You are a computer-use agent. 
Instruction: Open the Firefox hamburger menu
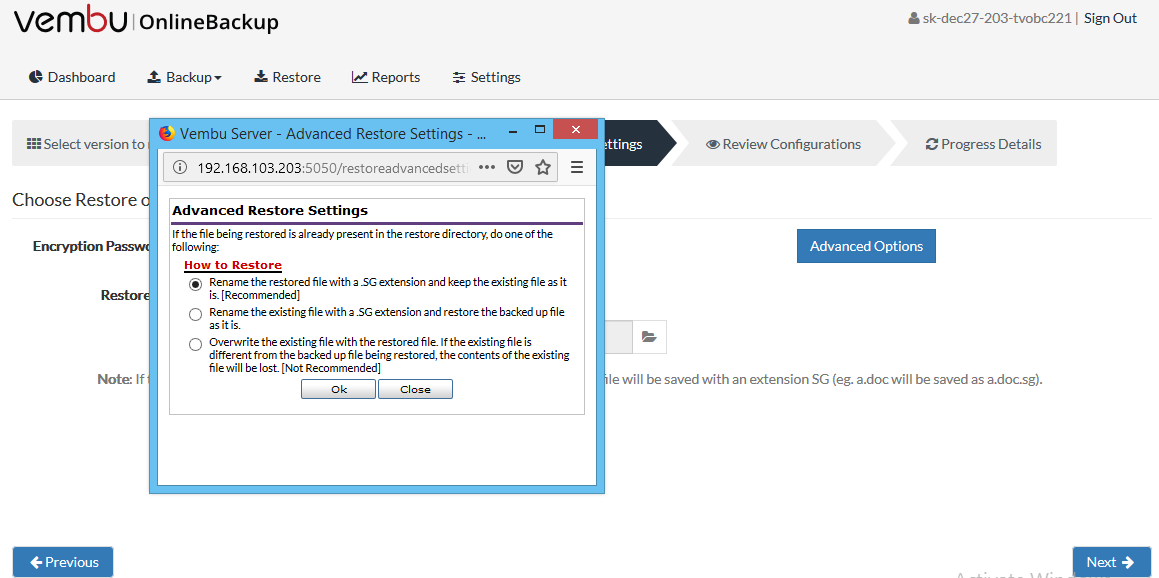(x=577, y=167)
